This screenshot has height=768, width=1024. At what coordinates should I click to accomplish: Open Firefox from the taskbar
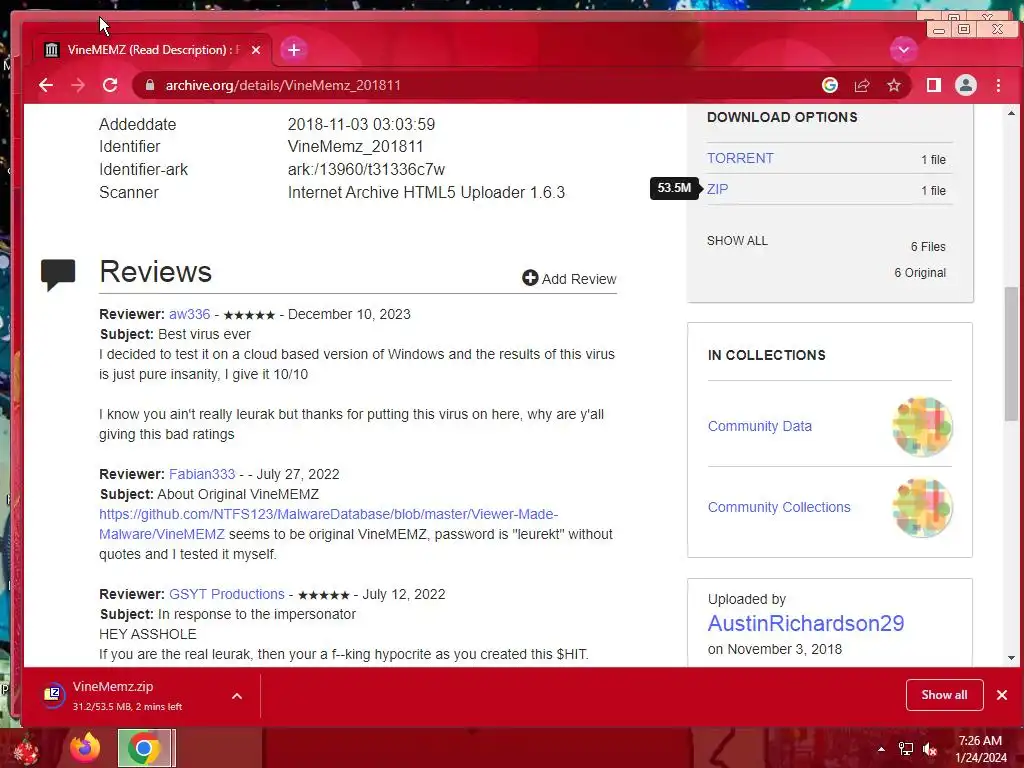tap(85, 748)
